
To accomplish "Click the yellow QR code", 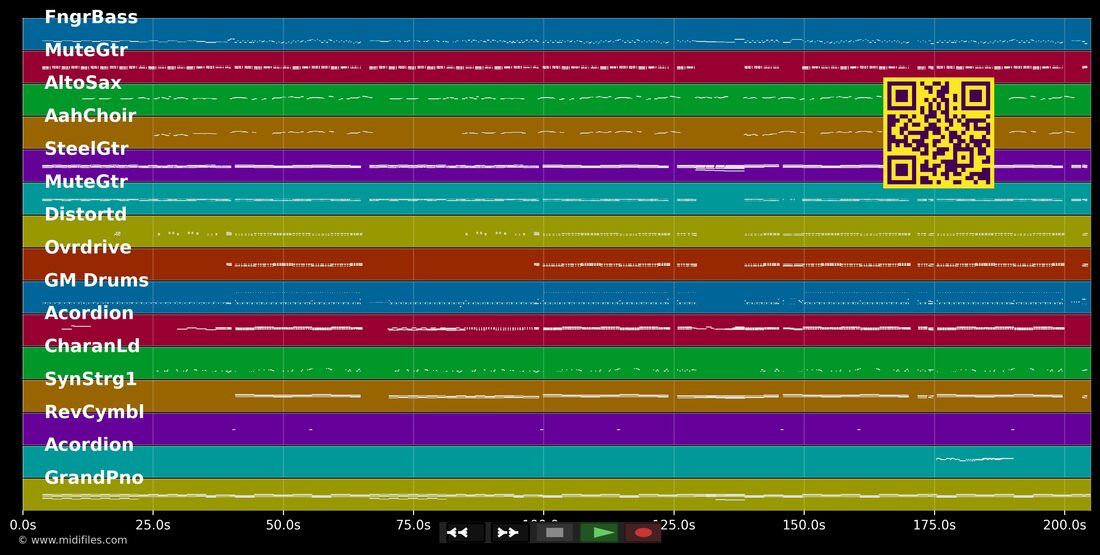I will (939, 133).
